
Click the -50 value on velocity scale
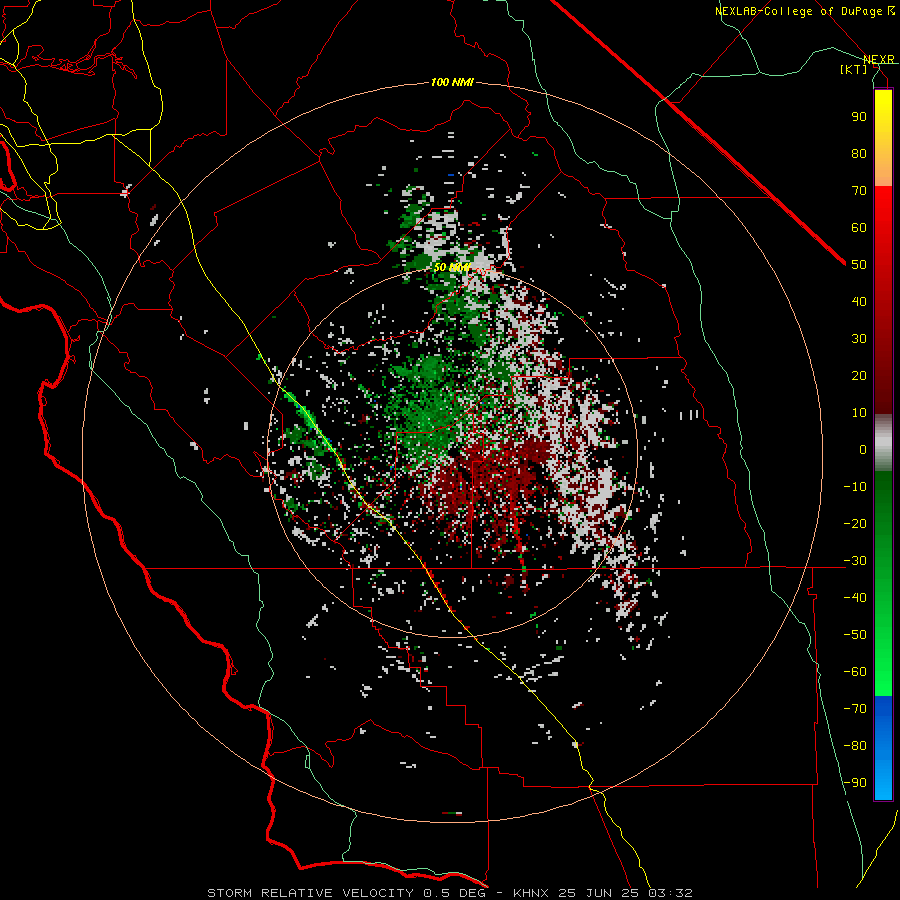tap(855, 635)
